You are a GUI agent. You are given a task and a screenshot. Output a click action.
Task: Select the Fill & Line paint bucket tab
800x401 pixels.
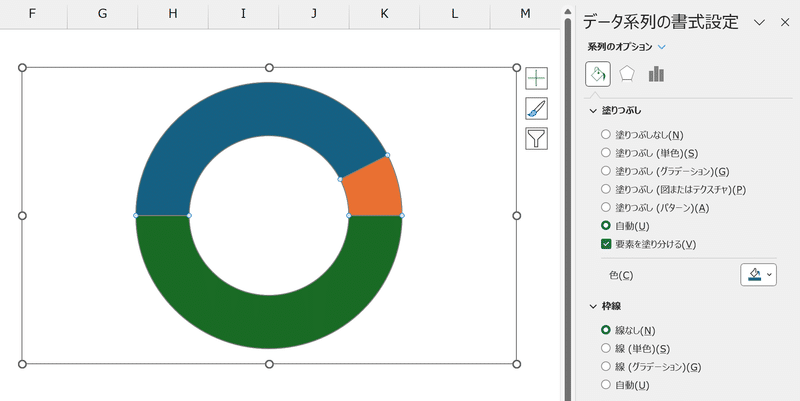[598, 74]
